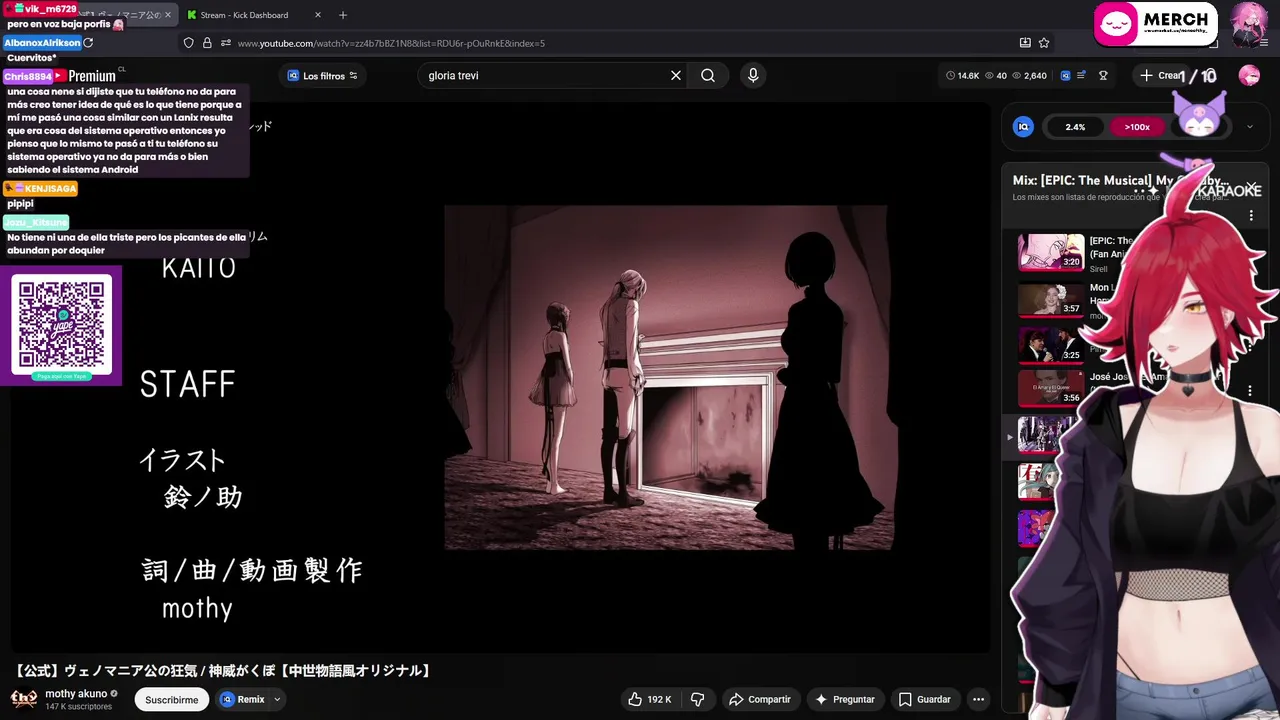Start voice search with the microphone icon

click(x=753, y=75)
